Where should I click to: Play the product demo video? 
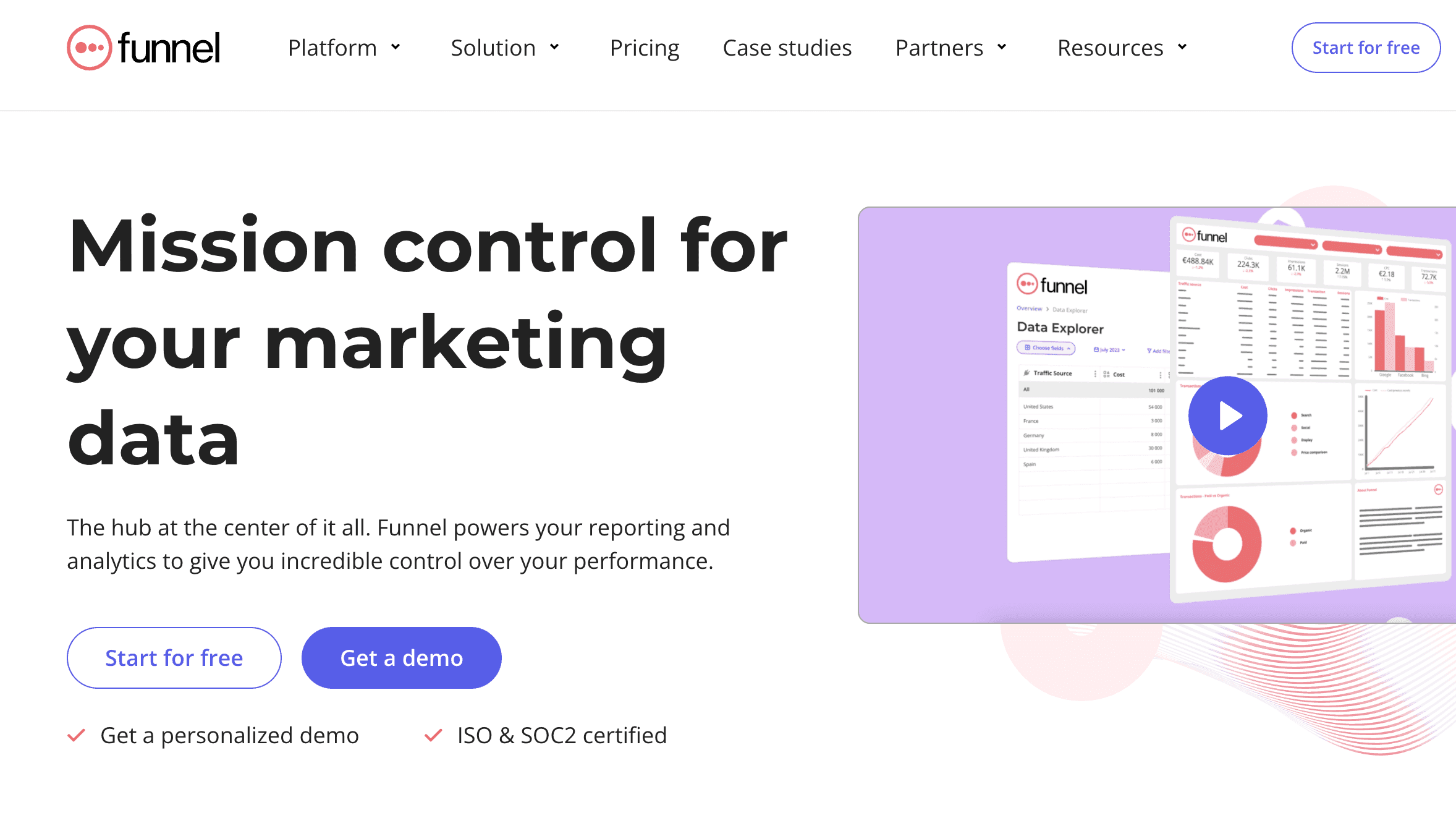[x=1227, y=415]
